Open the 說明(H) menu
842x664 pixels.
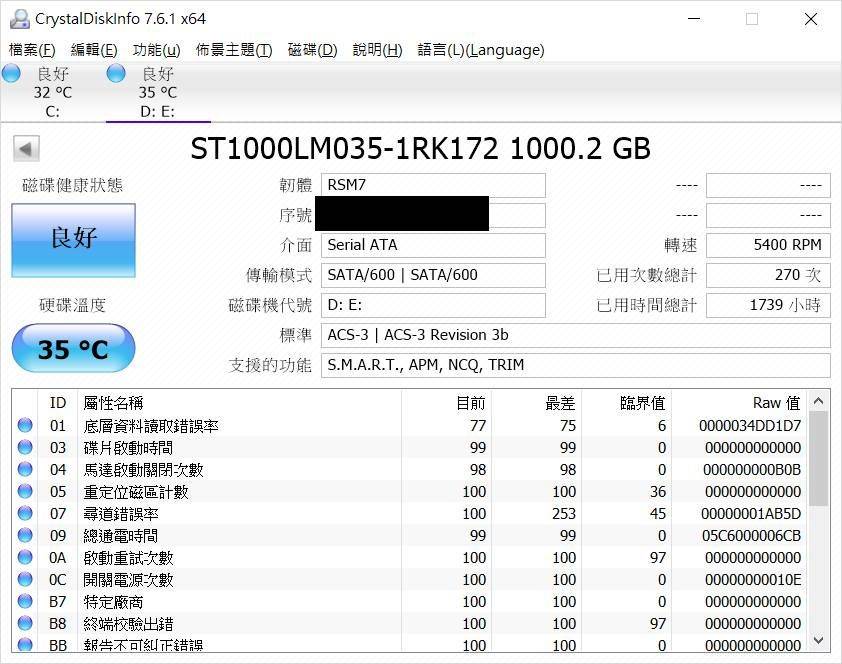tap(378, 50)
